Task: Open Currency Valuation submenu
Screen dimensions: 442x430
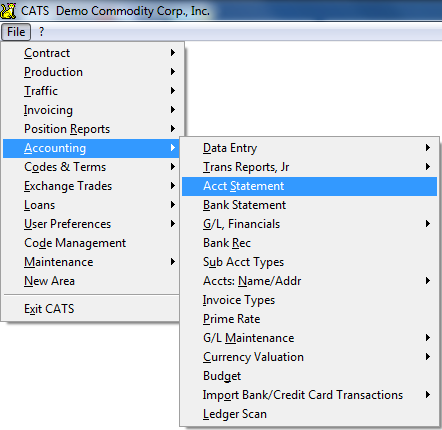Action: [309, 357]
